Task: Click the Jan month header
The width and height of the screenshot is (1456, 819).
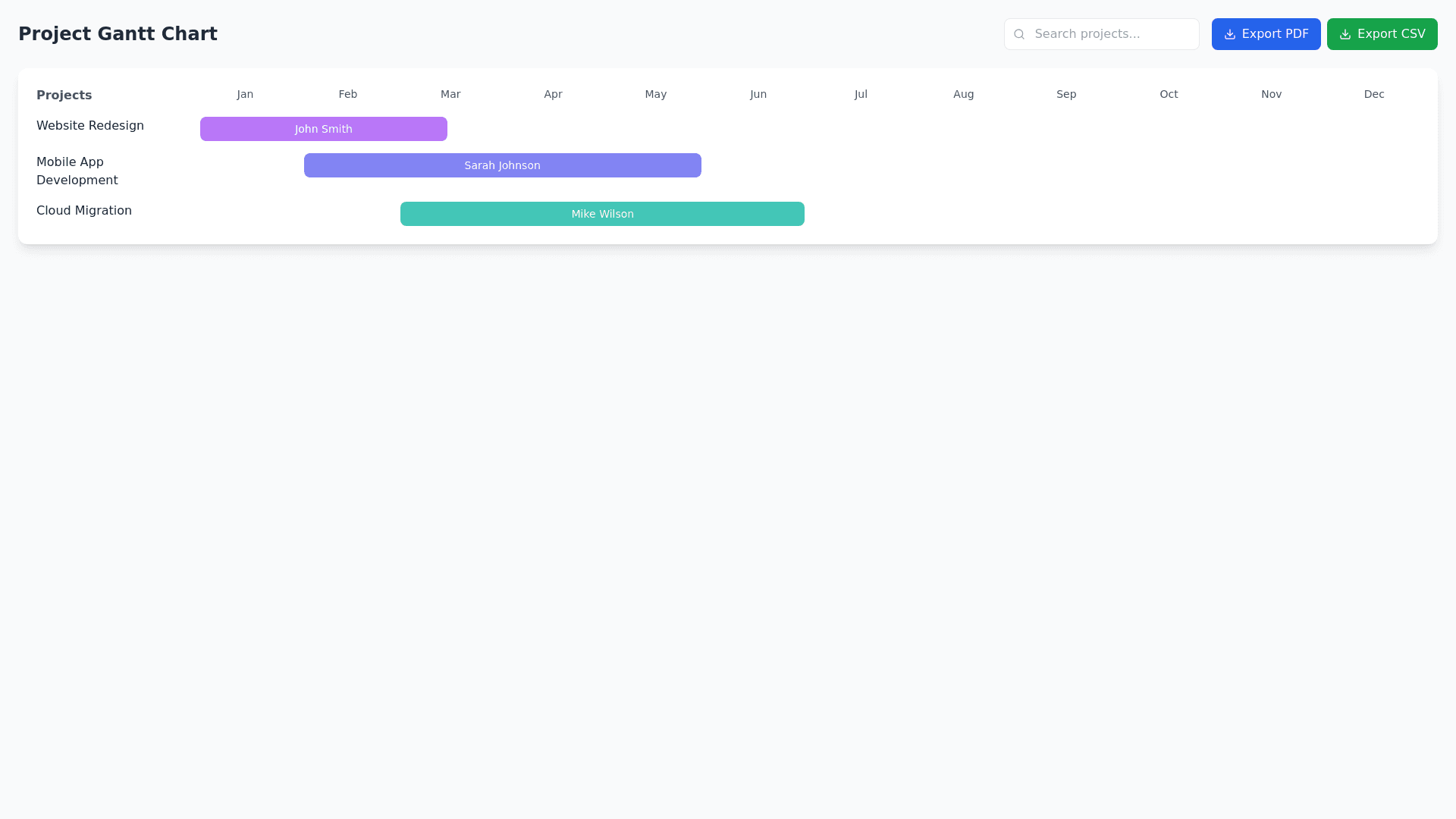Action: point(245,94)
